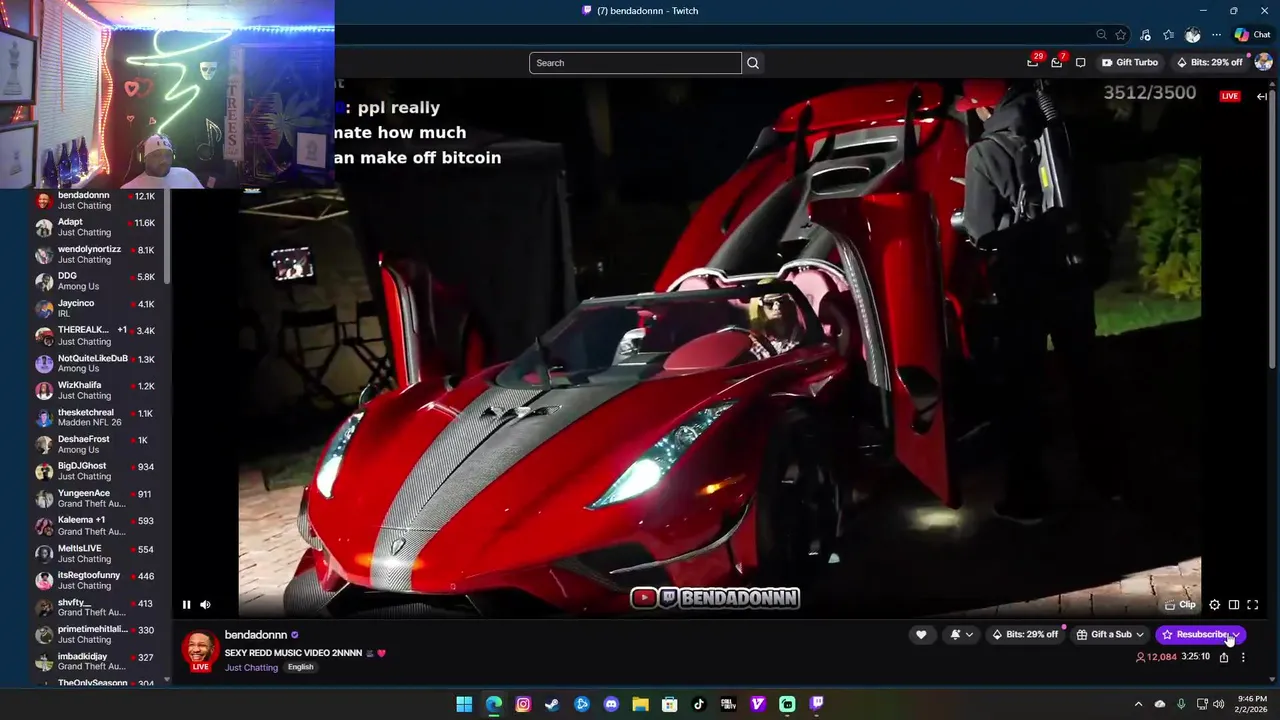Click the Gift Turbo button
This screenshot has width=1280, height=720.
(x=1130, y=62)
